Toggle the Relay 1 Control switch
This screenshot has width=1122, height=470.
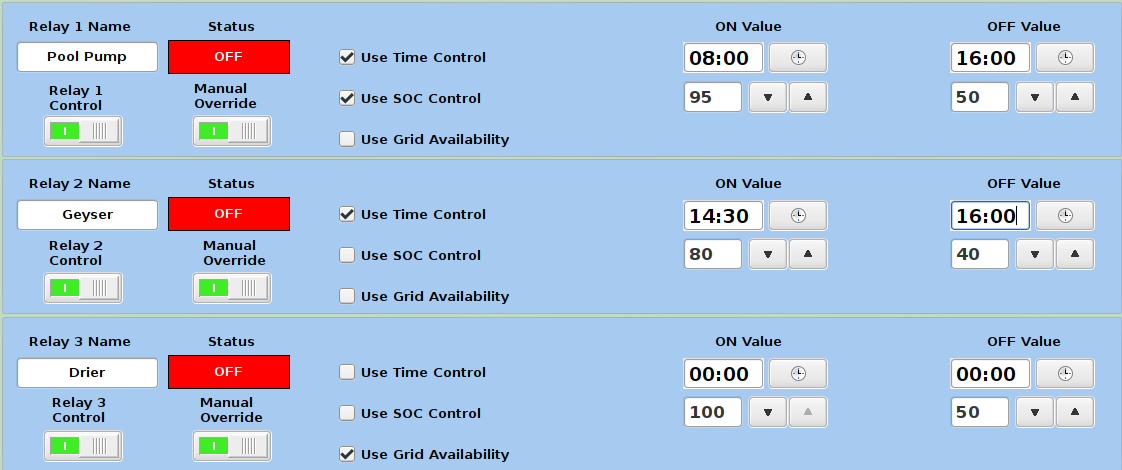[x=83, y=131]
